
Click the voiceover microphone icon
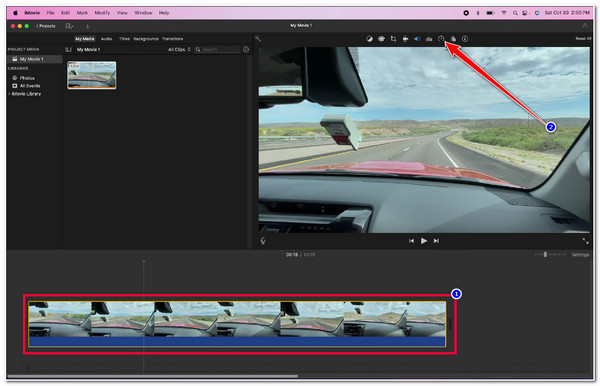point(263,241)
